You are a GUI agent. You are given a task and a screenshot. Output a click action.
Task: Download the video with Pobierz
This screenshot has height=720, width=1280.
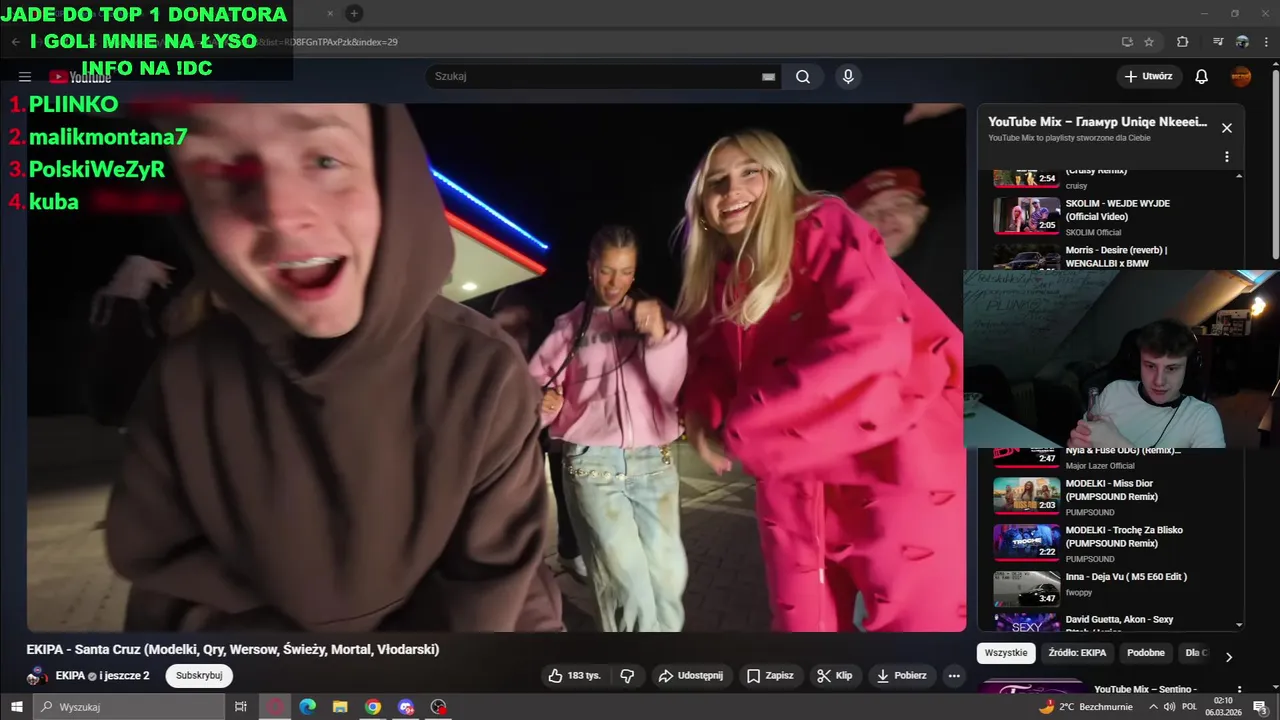902,676
